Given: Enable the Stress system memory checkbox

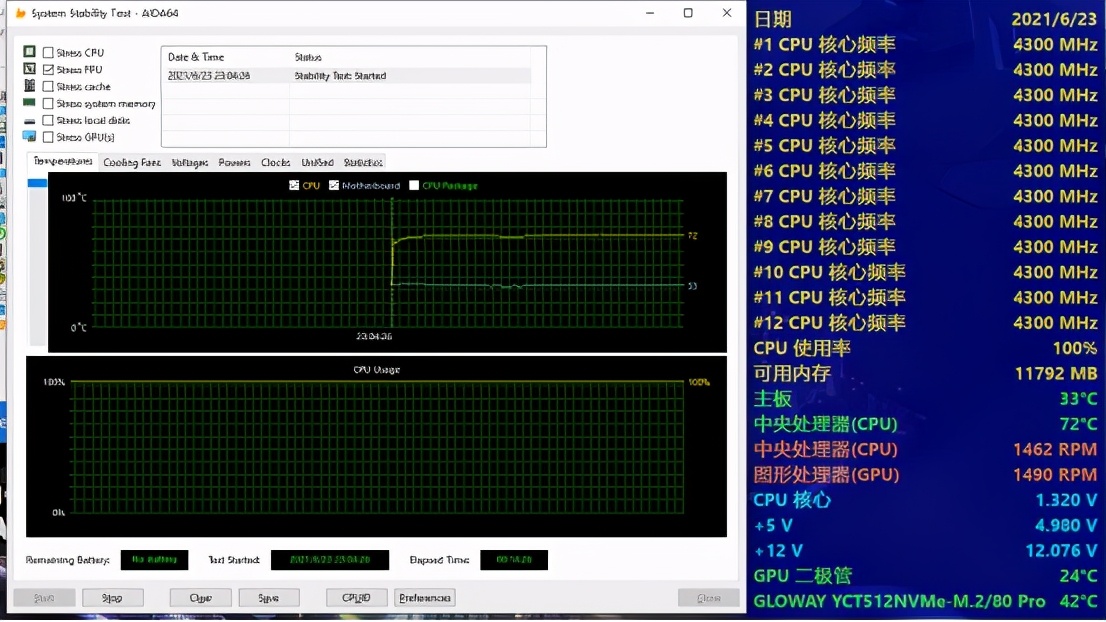Looking at the screenshot, I should [48, 103].
